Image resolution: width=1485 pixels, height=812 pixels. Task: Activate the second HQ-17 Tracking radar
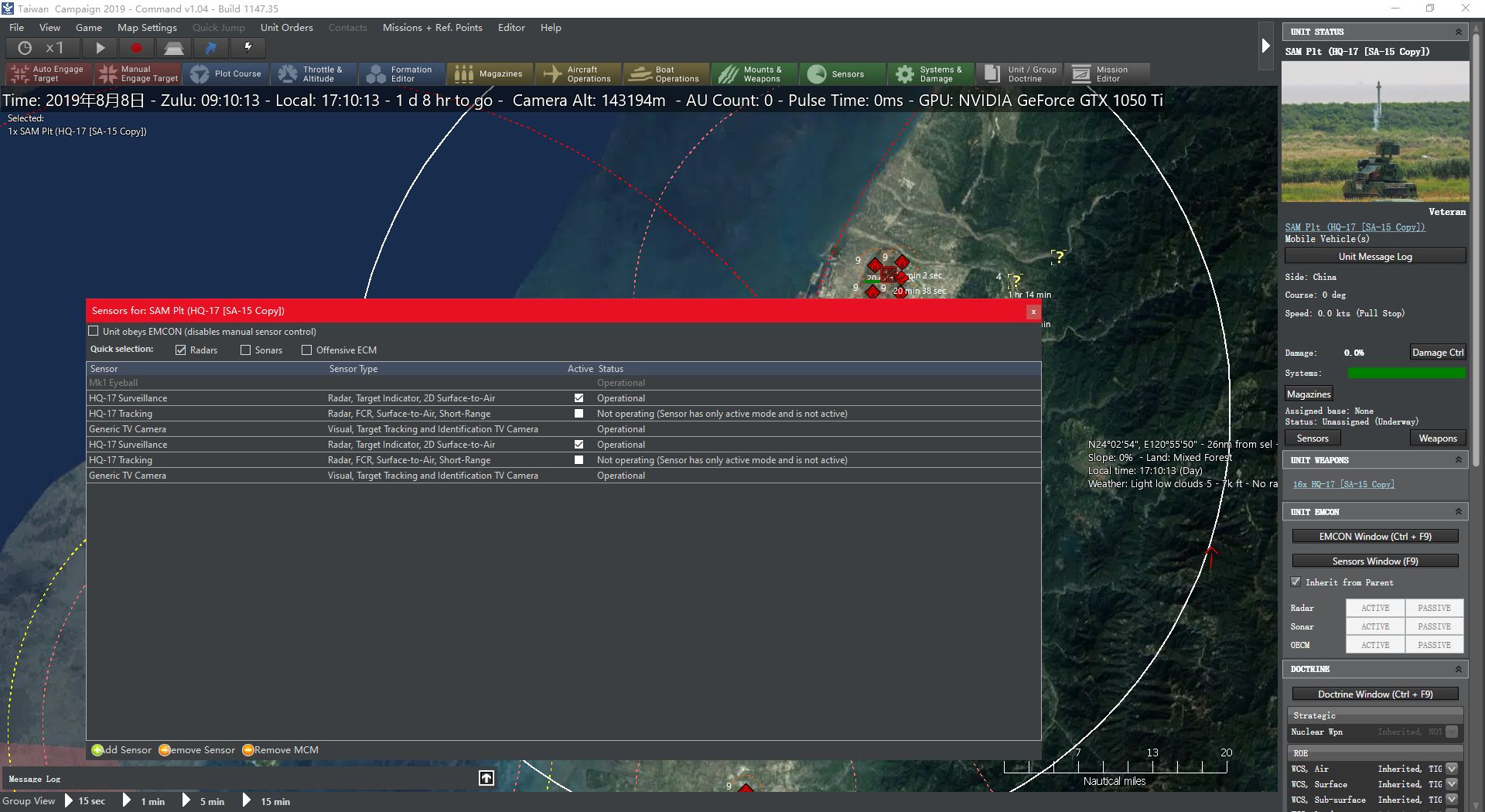point(579,460)
